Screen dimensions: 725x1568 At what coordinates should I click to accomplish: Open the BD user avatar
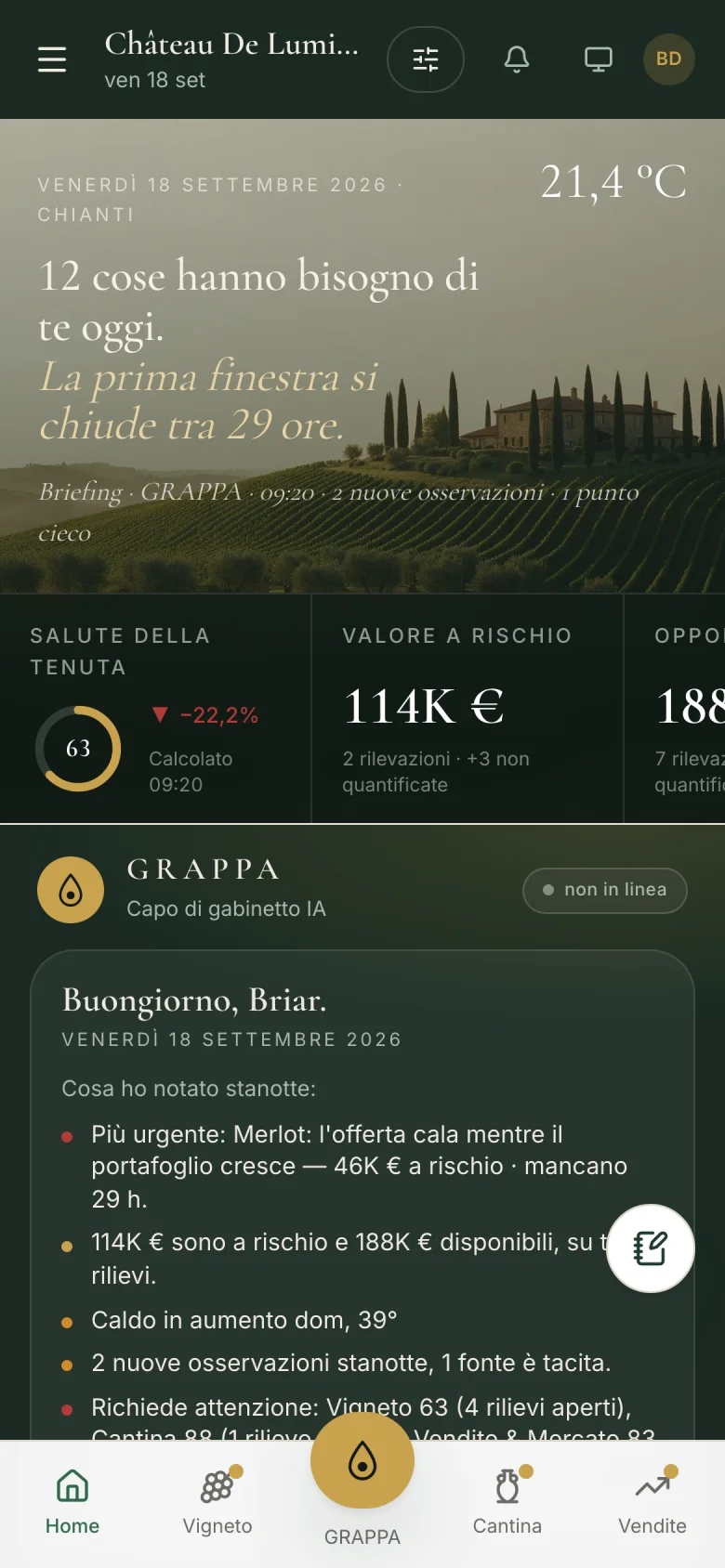click(669, 59)
